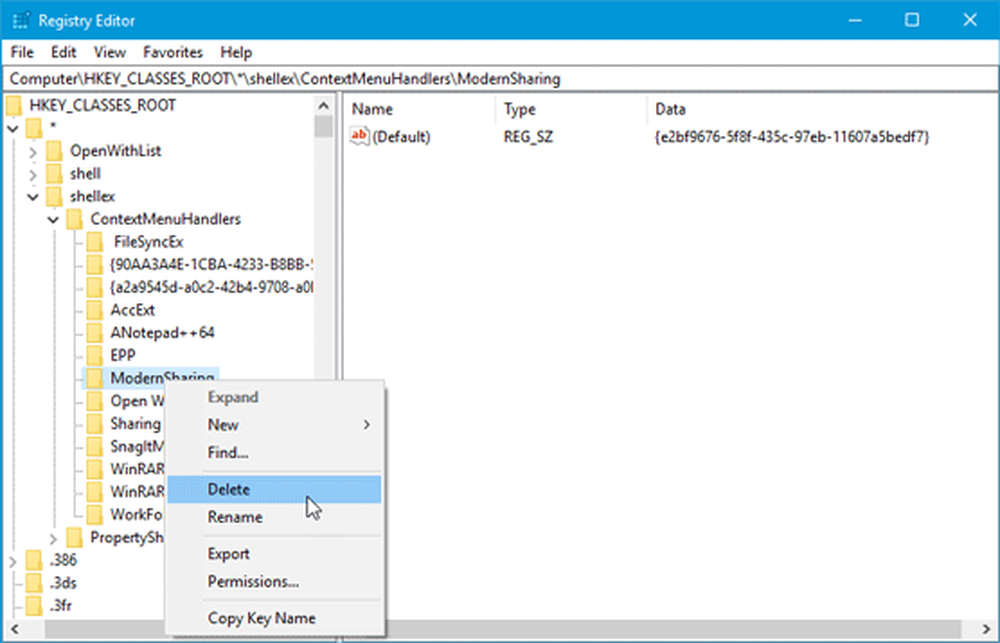The image size is (1000, 643).
Task: Click the ANotepad++64 folder icon
Action: (x=95, y=332)
